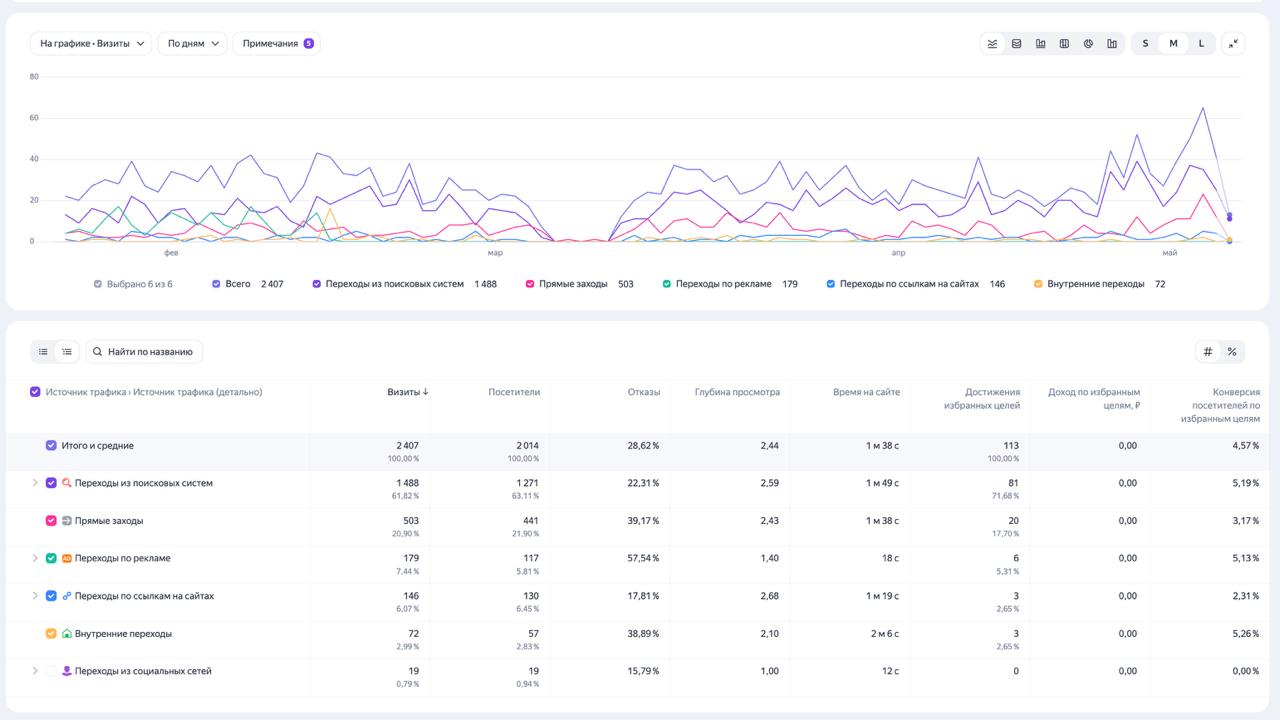1280x720 pixels.
Task: Select the pie chart view icon
Action: click(1088, 43)
